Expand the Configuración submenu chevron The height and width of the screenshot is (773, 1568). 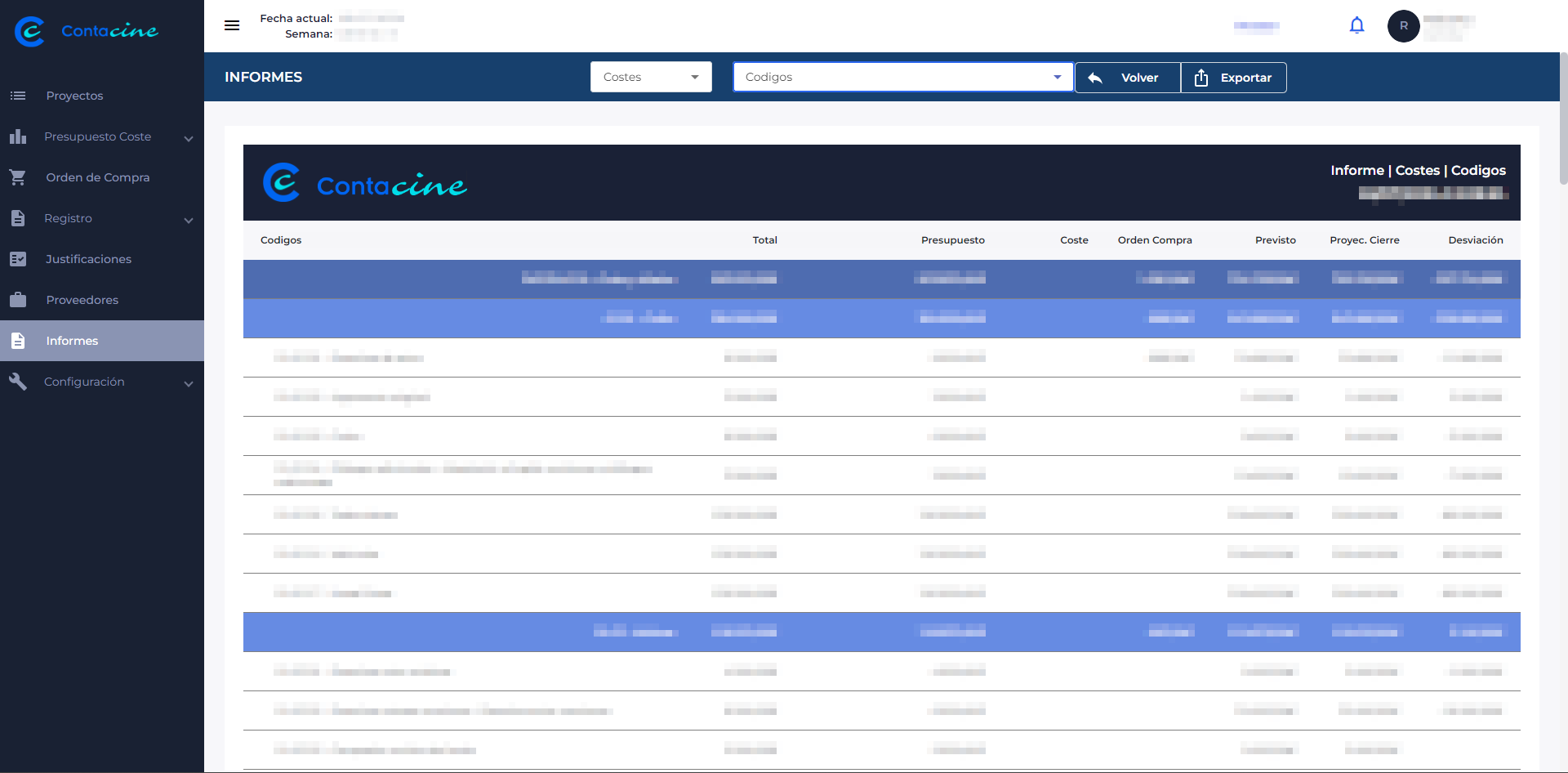pyautogui.click(x=189, y=383)
